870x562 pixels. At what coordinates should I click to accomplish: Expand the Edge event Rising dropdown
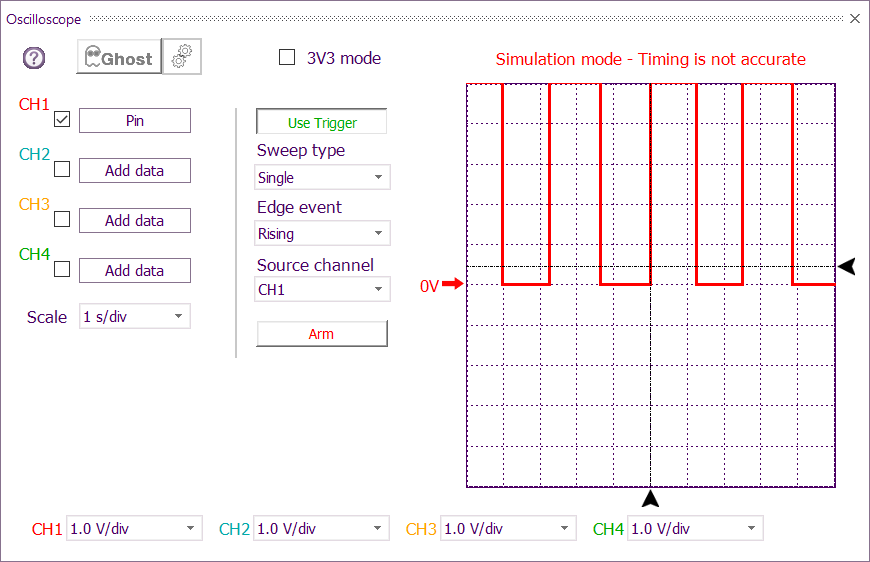pos(323,234)
